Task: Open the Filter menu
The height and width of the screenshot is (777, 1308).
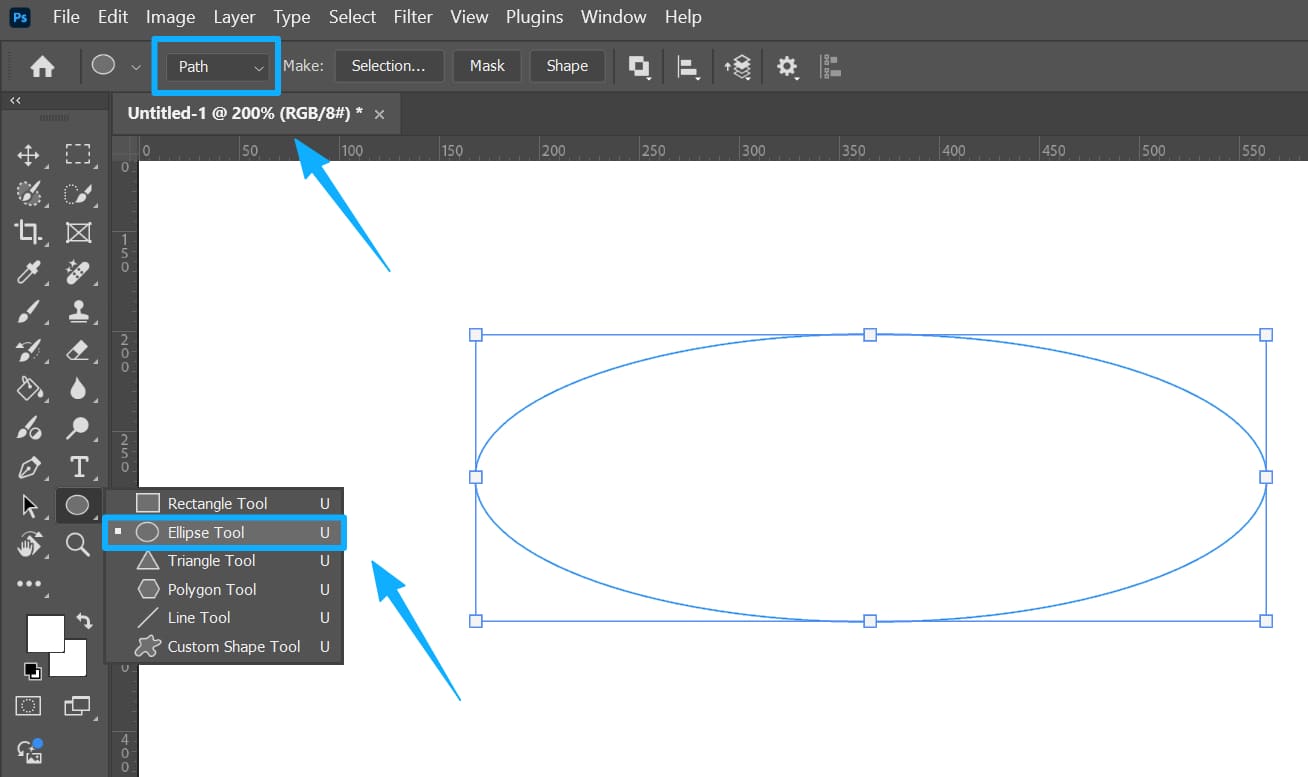Action: [x=413, y=16]
